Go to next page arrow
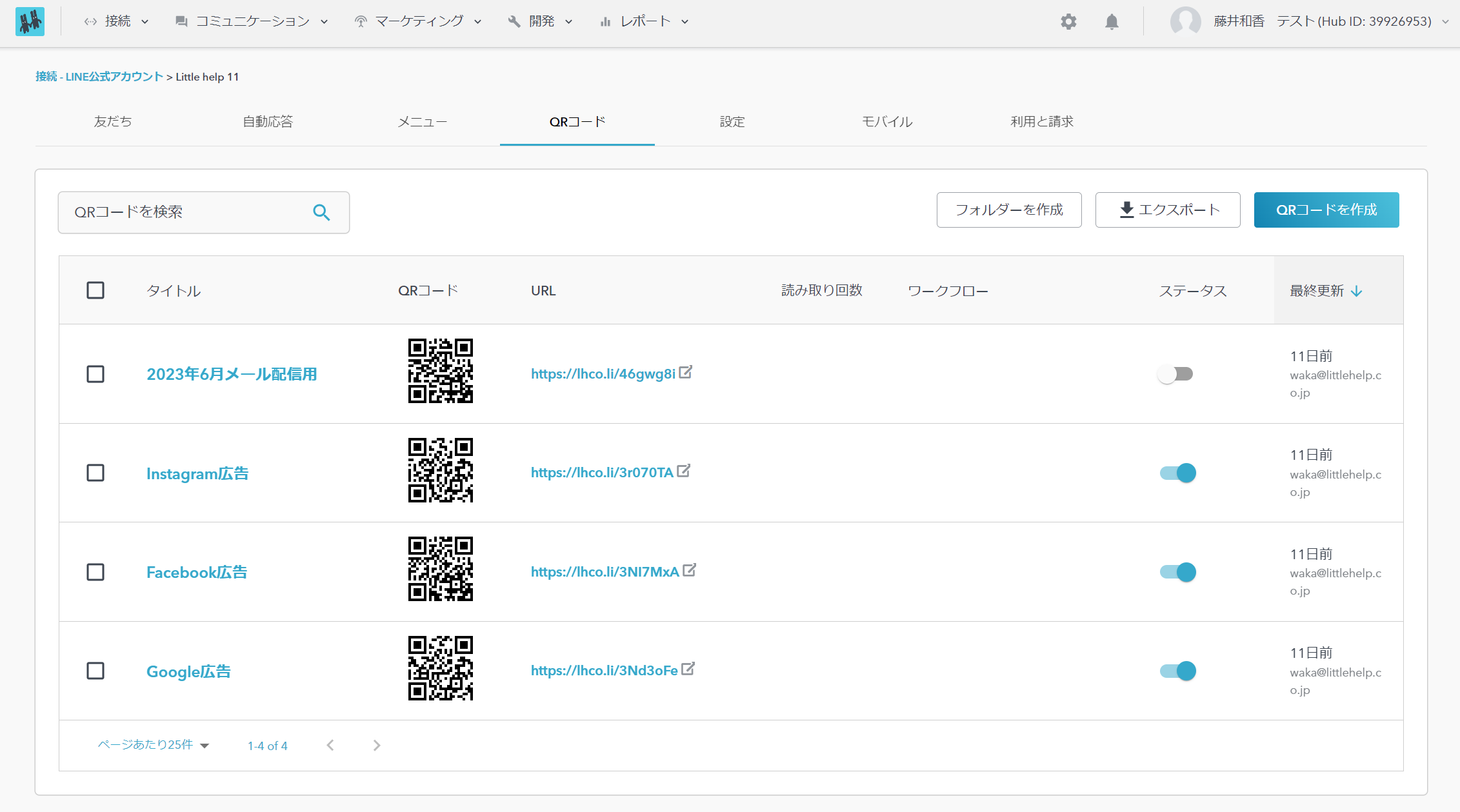The width and height of the screenshot is (1460, 812). 377,746
